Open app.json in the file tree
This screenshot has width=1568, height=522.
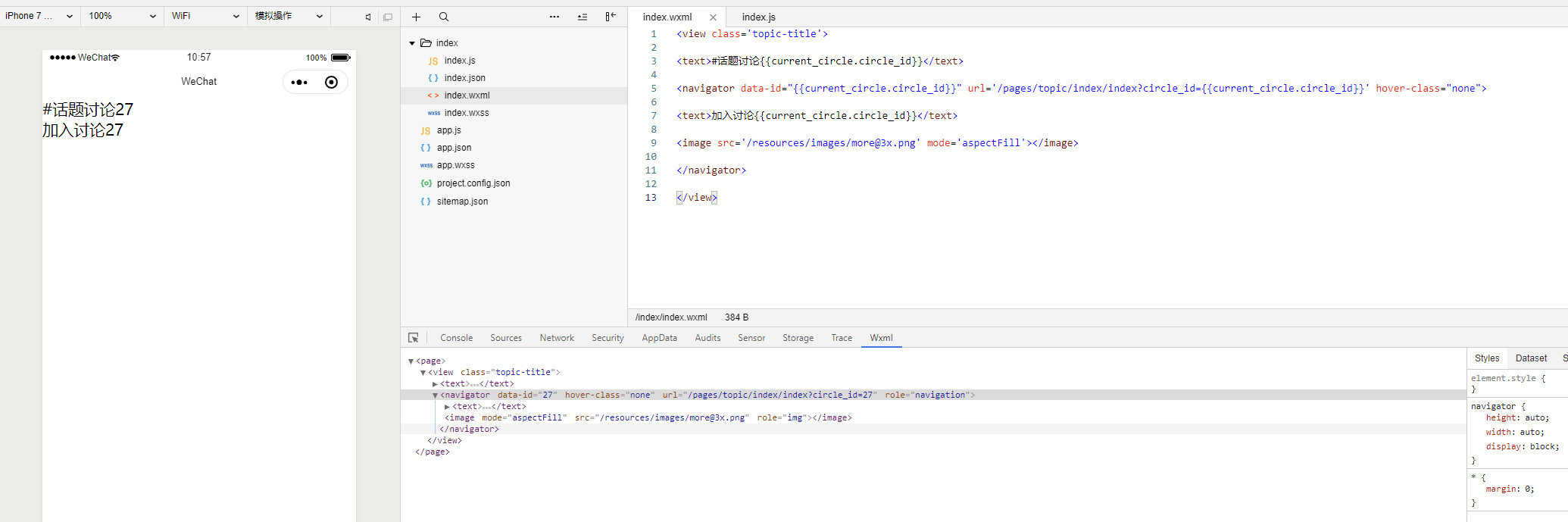454,148
